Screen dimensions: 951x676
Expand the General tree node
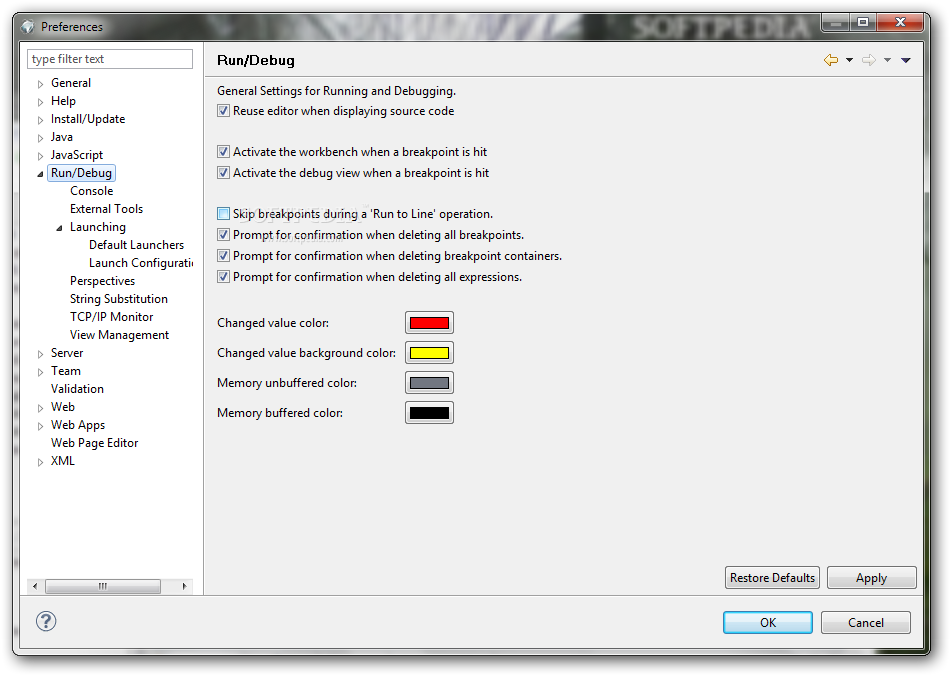click(40, 84)
